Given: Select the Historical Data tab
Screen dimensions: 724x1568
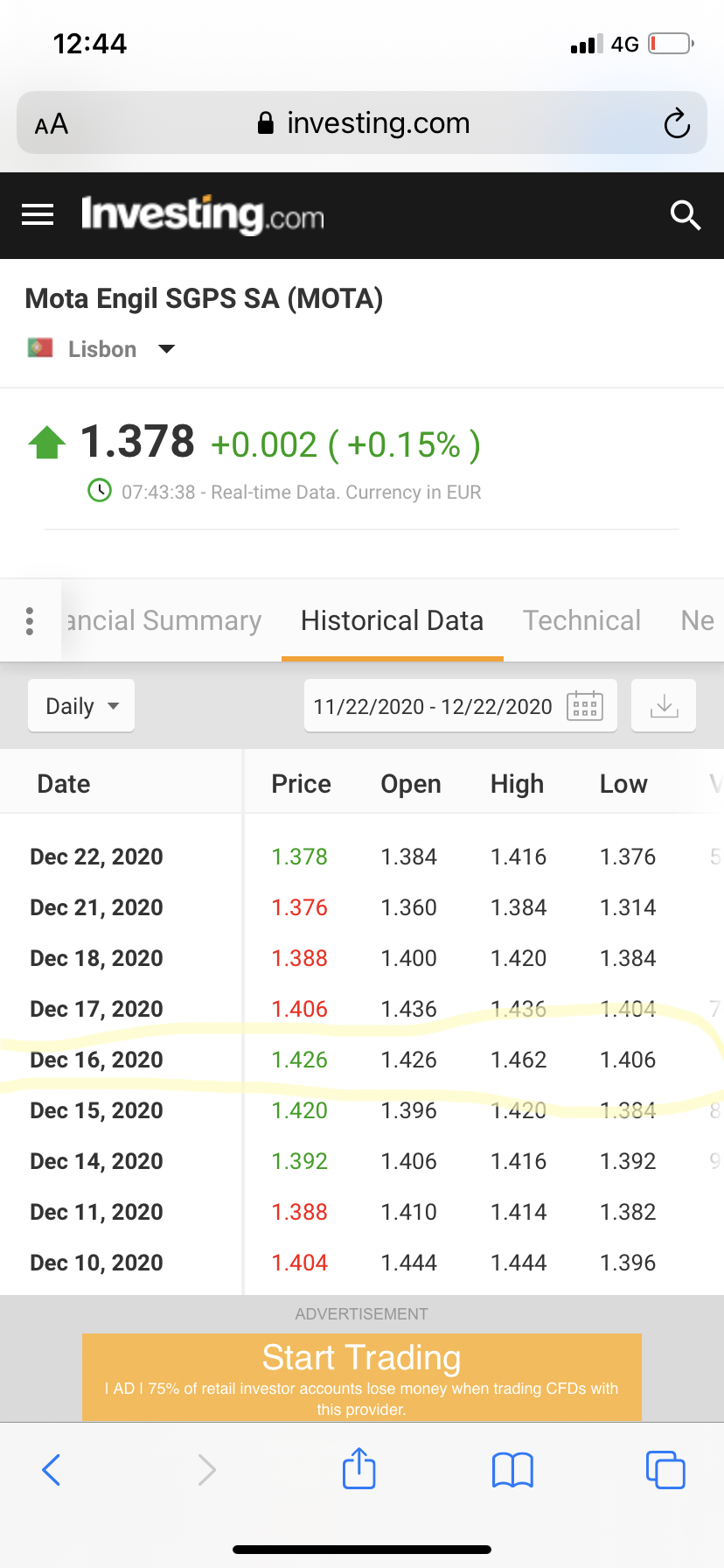Looking at the screenshot, I should [392, 620].
